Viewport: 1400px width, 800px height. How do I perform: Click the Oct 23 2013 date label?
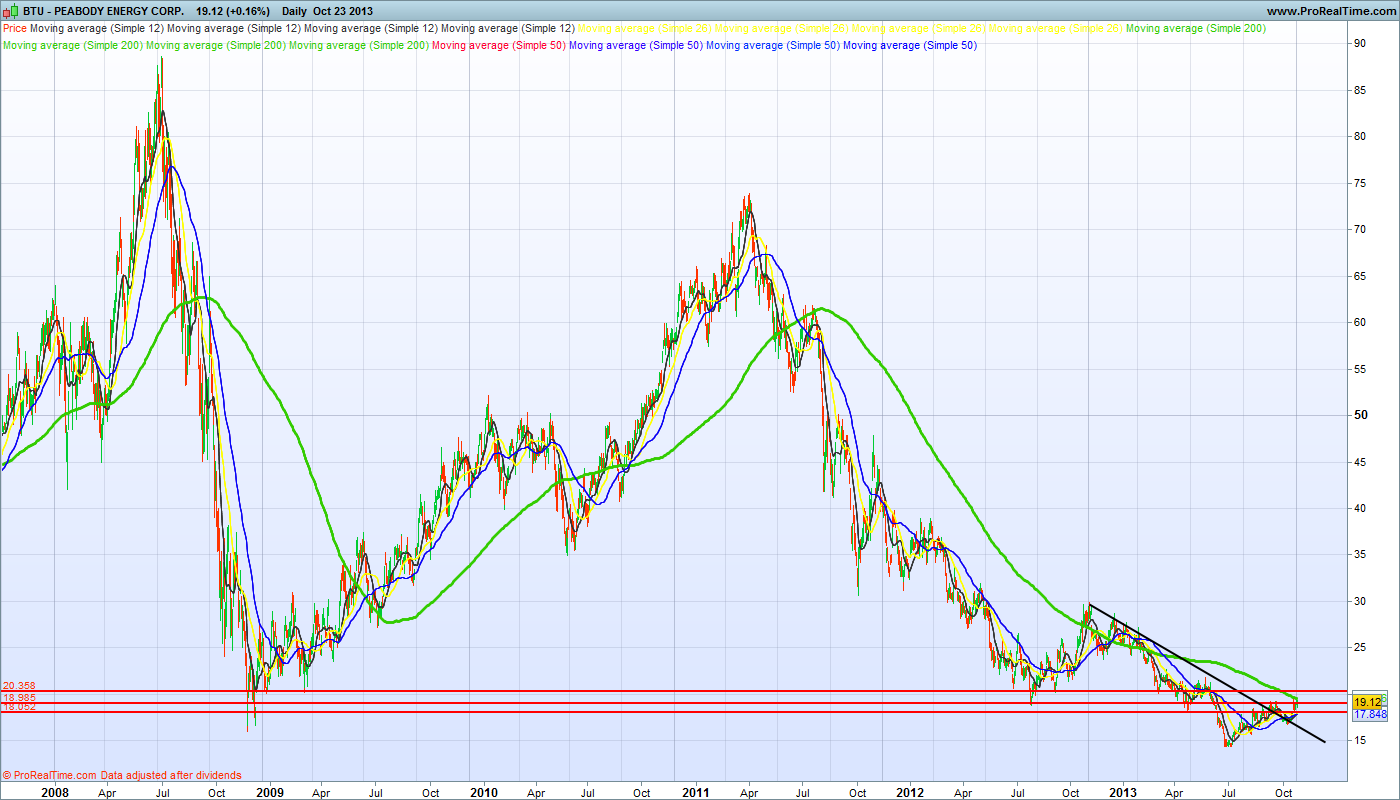point(345,11)
